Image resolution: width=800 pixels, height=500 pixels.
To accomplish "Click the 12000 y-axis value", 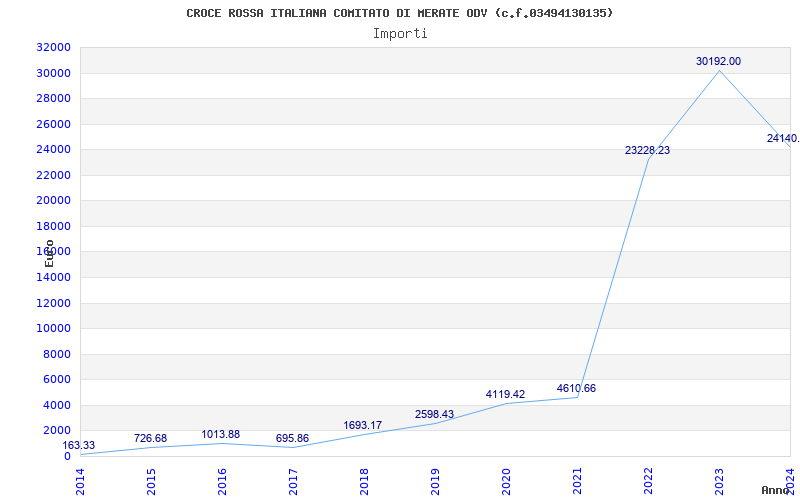I will (53, 303).
